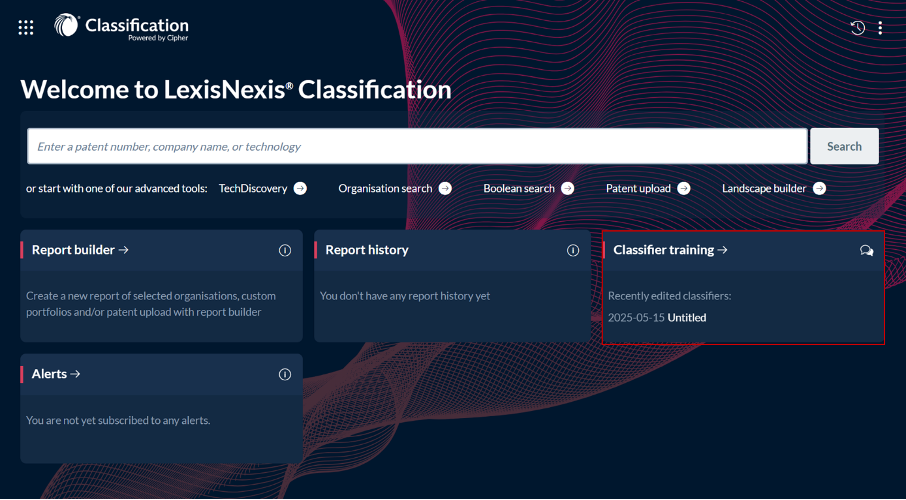The width and height of the screenshot is (906, 500).
Task: Open the apps grid menu icon
Action: [x=26, y=27]
